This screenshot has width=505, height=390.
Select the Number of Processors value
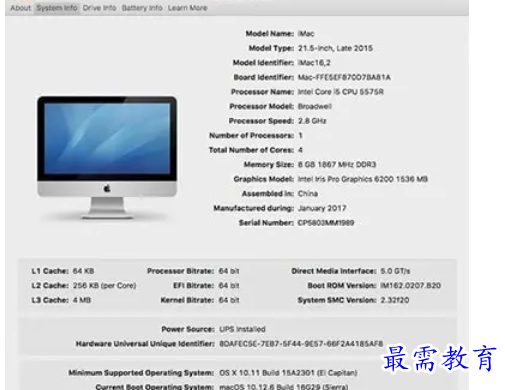click(300, 135)
